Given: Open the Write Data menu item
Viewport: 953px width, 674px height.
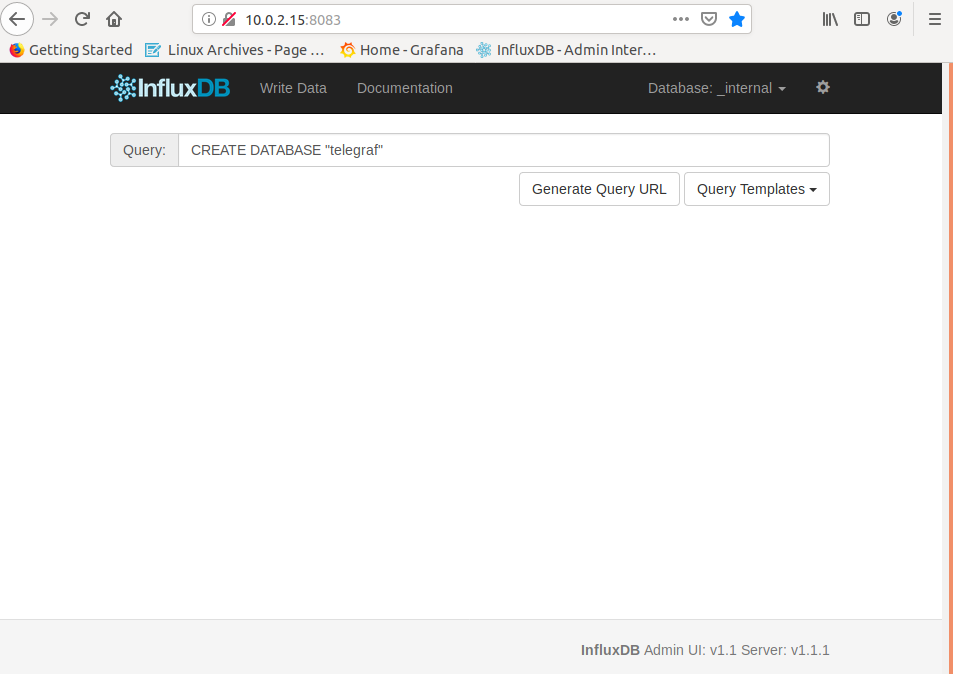Looking at the screenshot, I should [294, 88].
